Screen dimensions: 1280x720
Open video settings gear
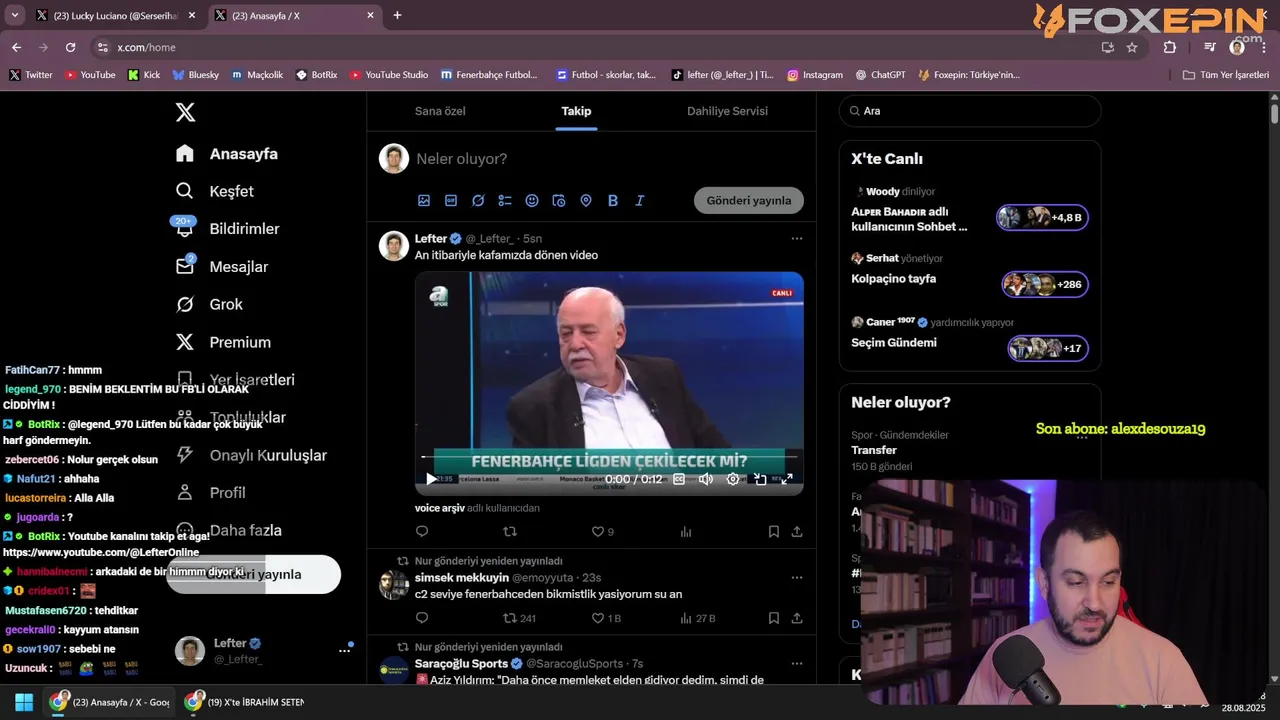click(733, 479)
